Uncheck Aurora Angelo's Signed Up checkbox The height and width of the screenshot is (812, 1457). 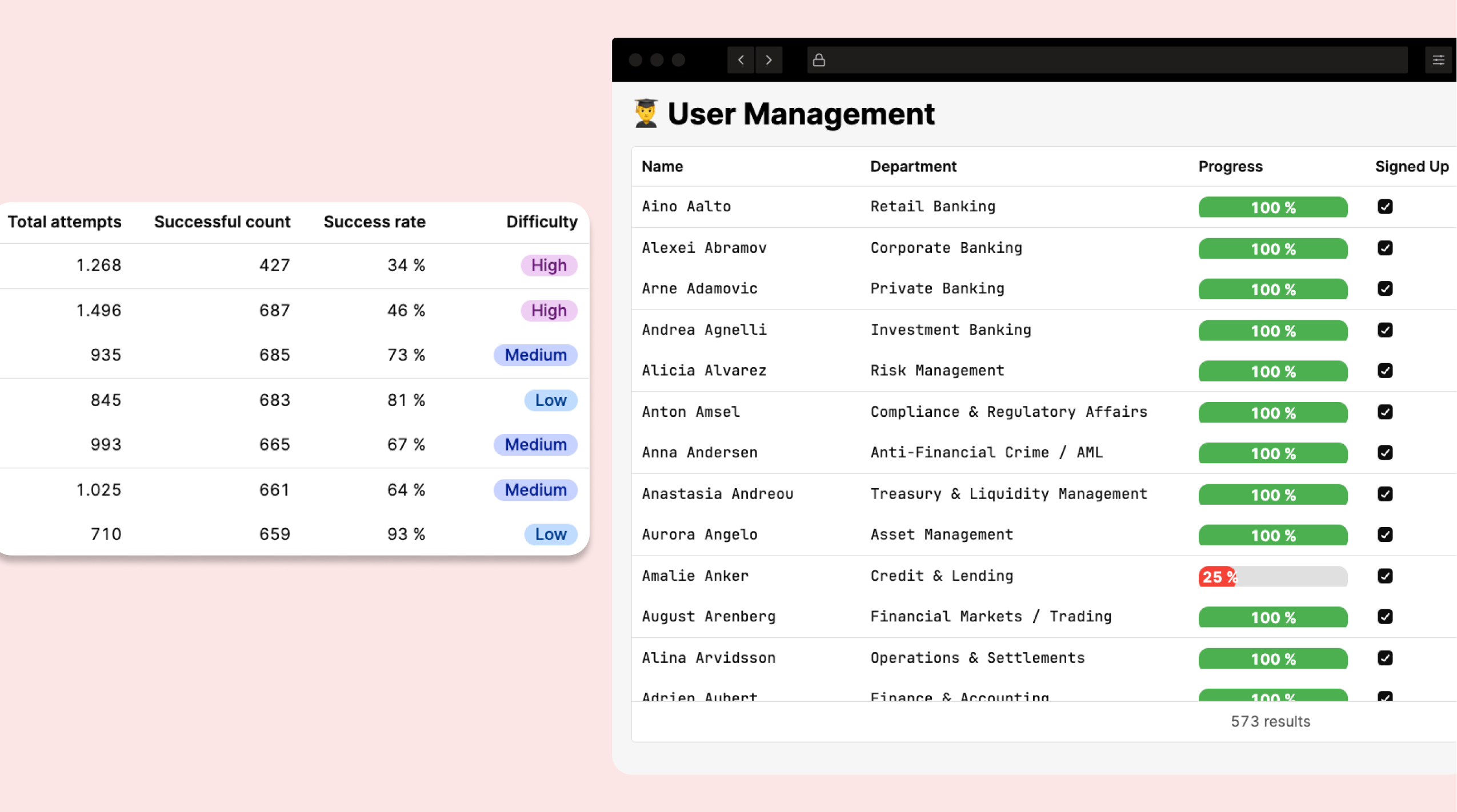coord(1386,535)
